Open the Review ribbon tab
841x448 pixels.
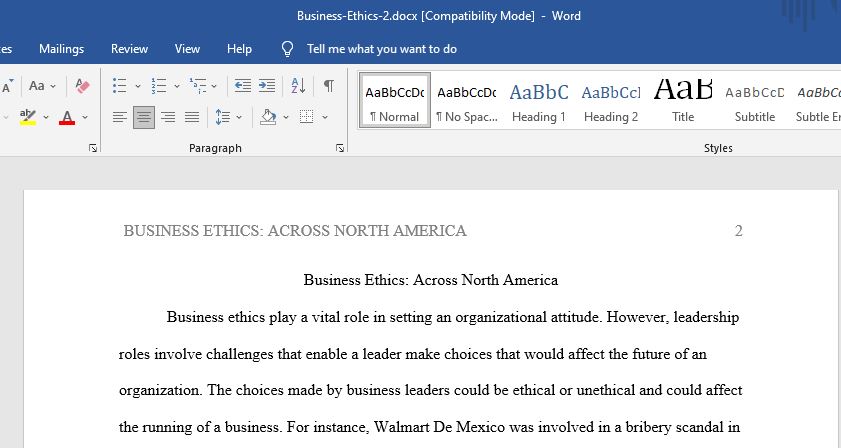(x=129, y=49)
